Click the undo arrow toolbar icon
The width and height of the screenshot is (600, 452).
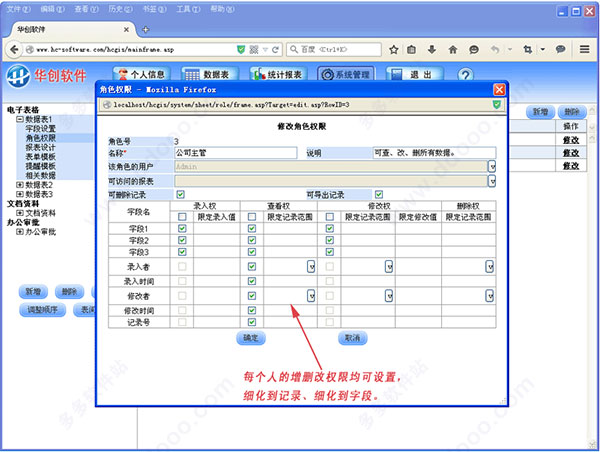pos(495,49)
